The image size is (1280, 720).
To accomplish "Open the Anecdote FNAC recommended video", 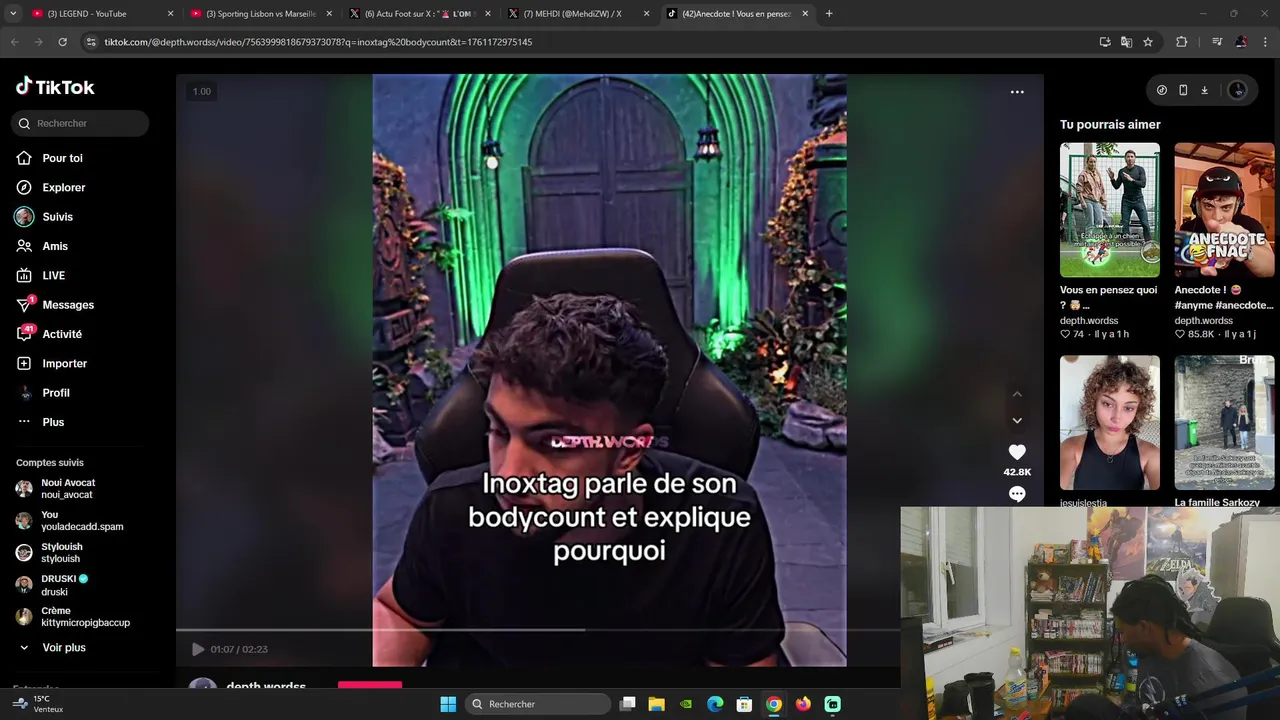I will click(x=1224, y=210).
